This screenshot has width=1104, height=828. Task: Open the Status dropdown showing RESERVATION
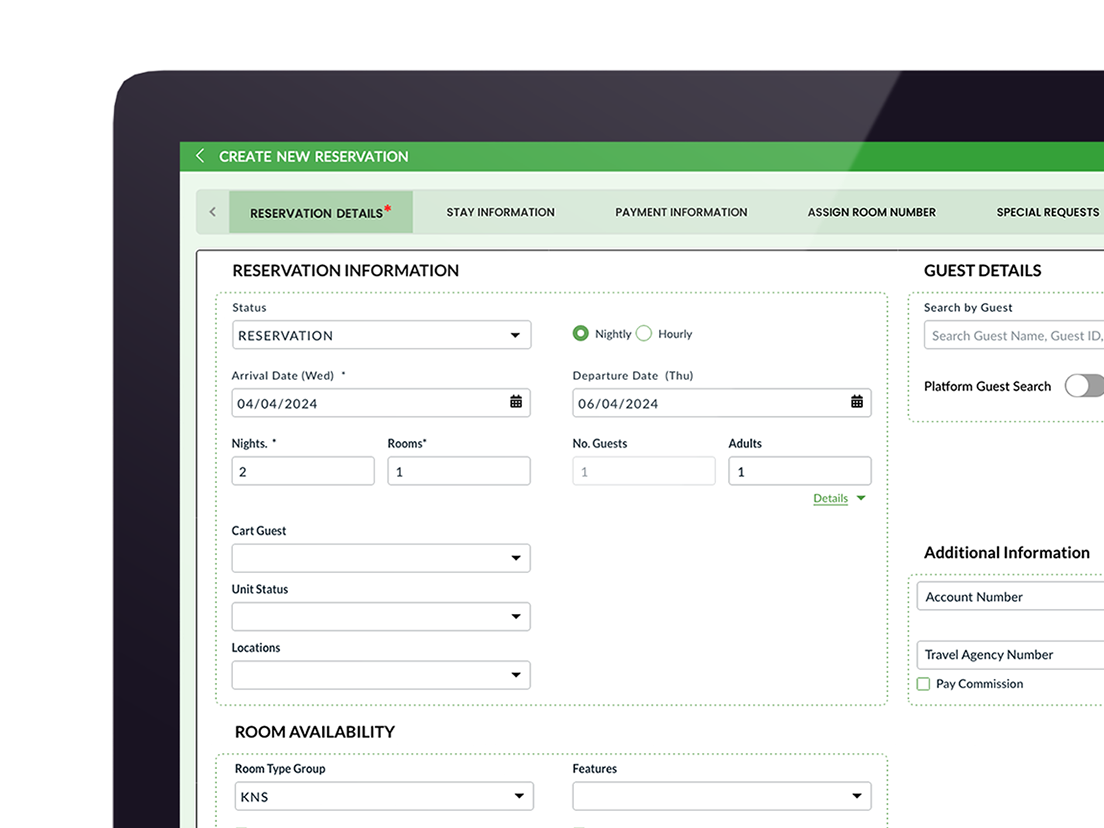click(x=381, y=335)
